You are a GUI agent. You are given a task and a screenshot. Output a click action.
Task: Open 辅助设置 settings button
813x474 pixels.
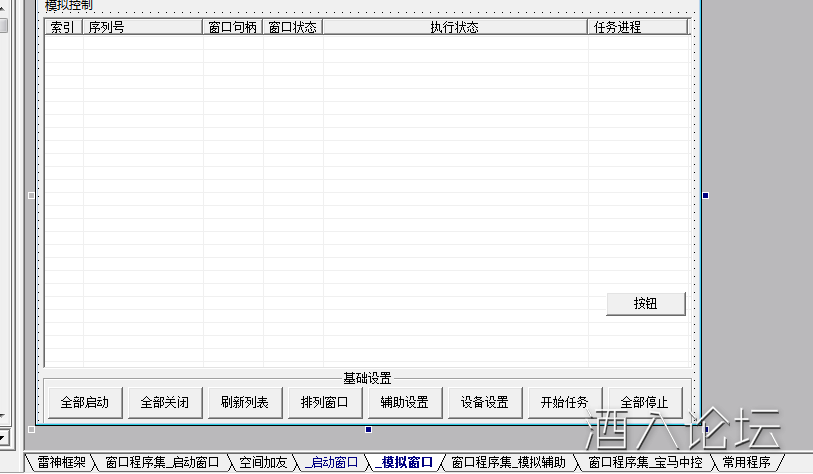[x=405, y=402]
